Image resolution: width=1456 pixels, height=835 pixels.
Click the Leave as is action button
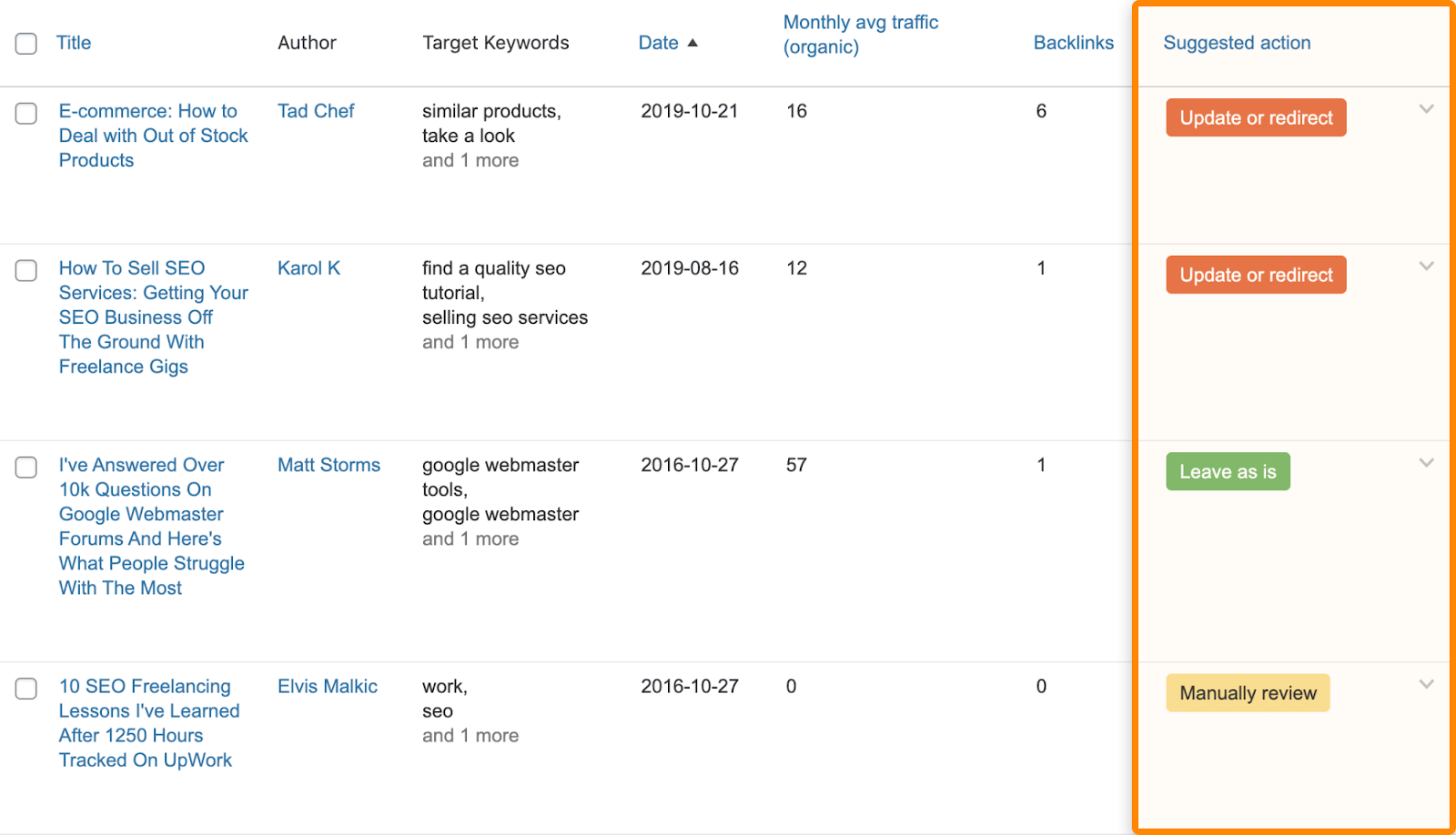(1227, 471)
